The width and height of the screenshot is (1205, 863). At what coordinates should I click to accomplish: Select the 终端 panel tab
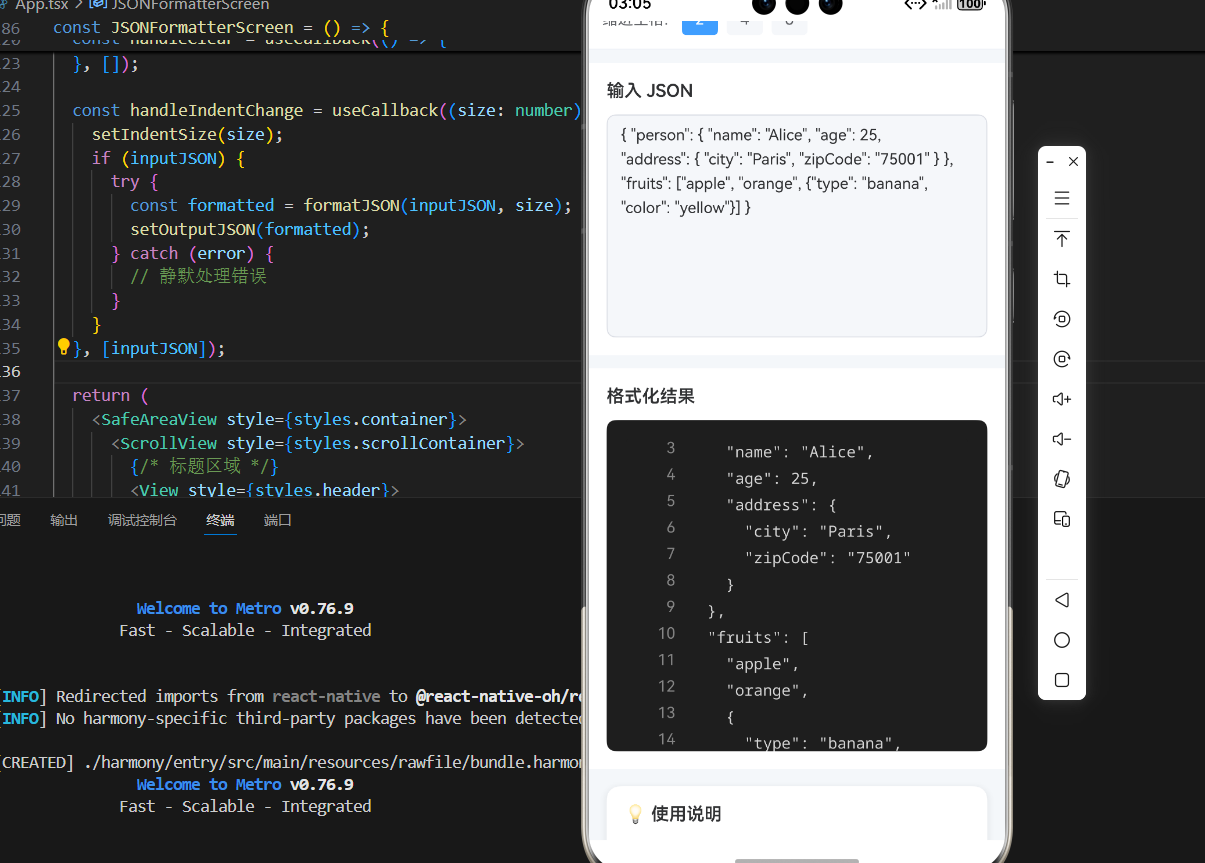pyautogui.click(x=220, y=520)
